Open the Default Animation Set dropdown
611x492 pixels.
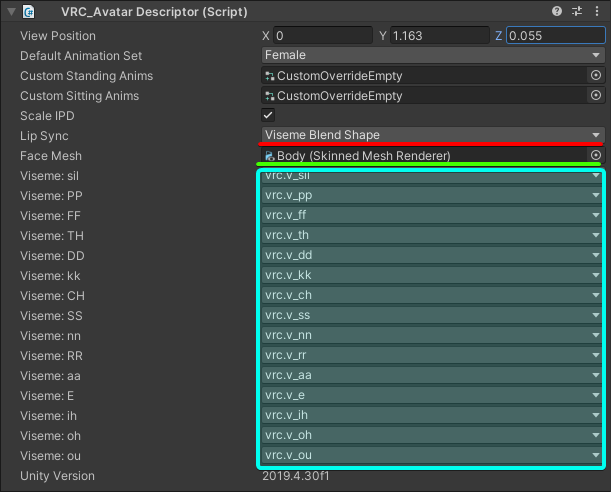pos(433,55)
